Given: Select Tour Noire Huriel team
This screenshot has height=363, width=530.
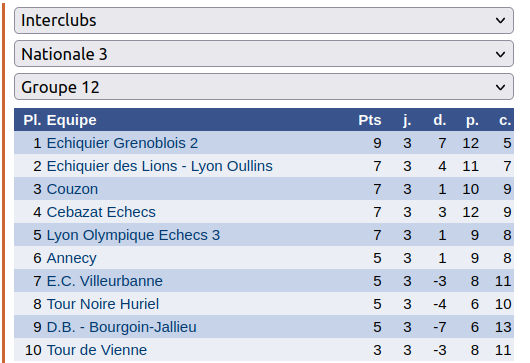Looking at the screenshot, I should tap(103, 304).
